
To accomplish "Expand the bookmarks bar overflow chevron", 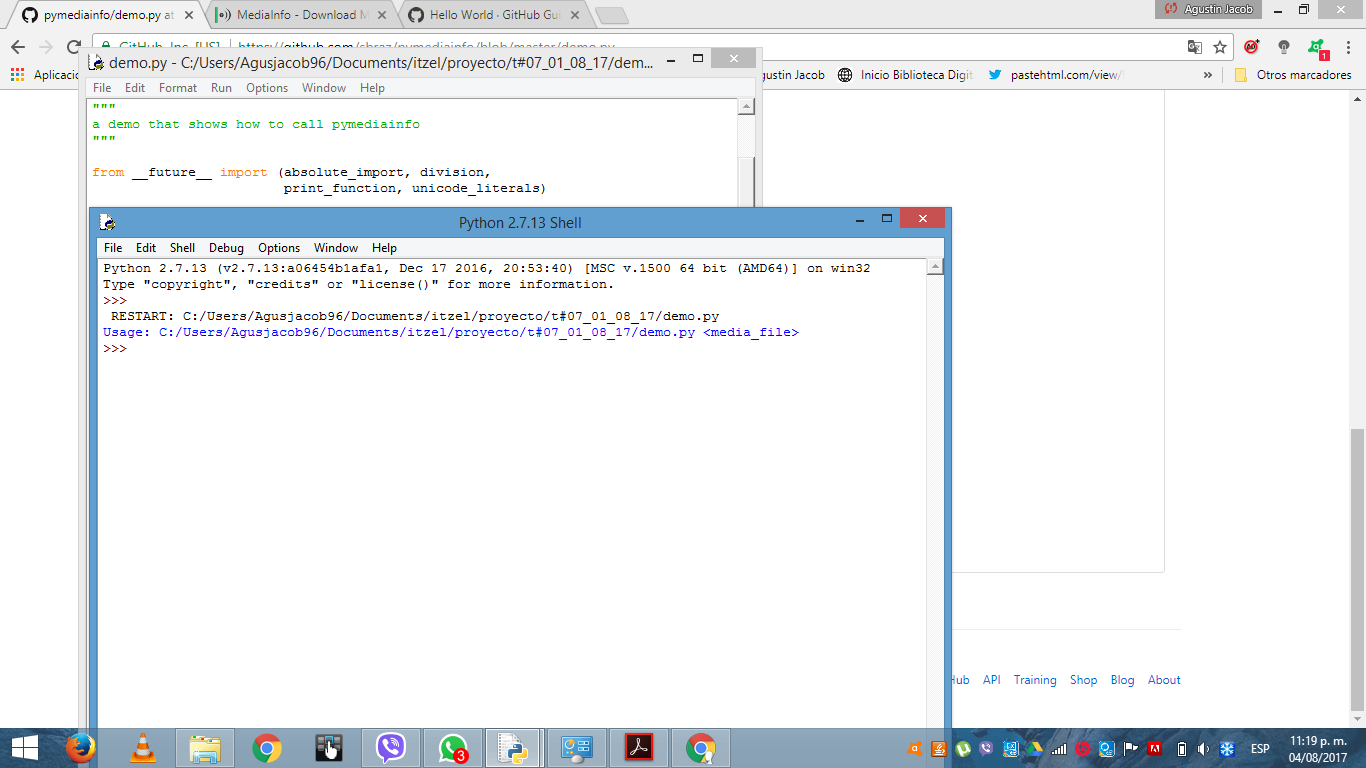I will click(1208, 75).
